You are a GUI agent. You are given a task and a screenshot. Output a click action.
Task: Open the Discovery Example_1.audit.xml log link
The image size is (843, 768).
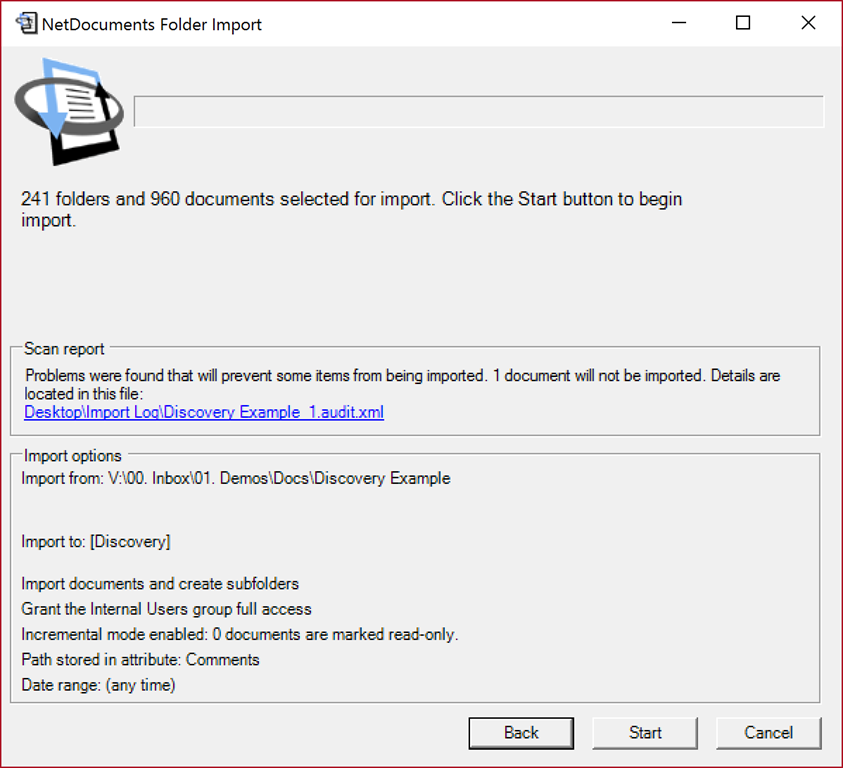pos(204,412)
